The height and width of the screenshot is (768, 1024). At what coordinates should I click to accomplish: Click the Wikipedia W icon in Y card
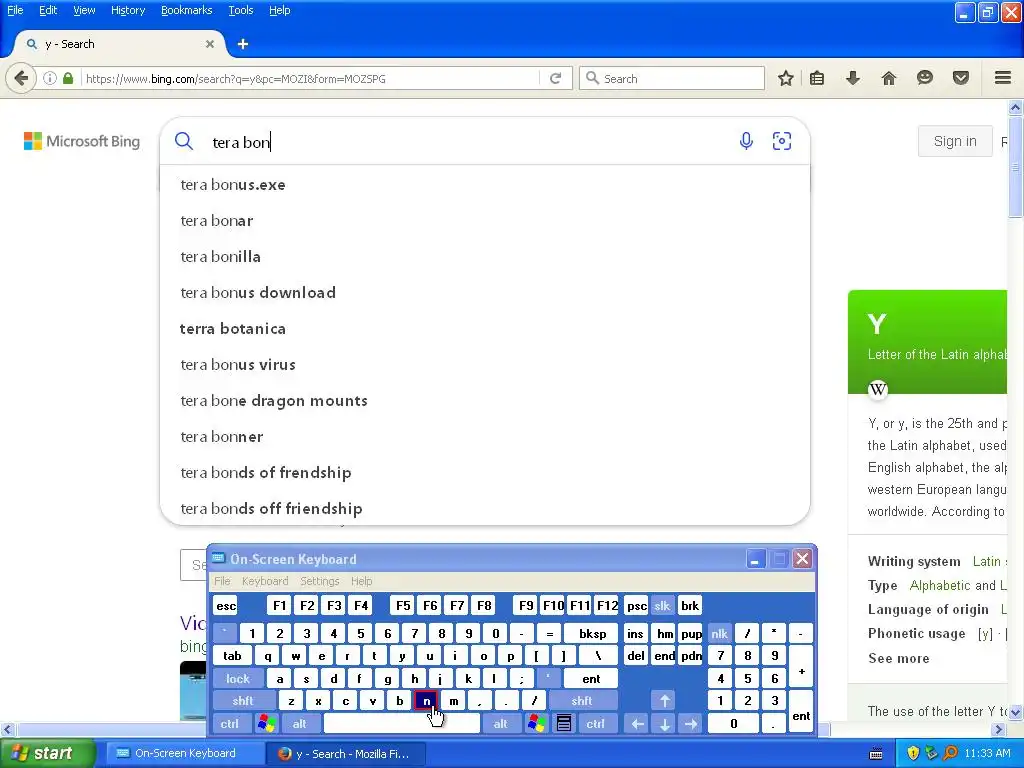[878, 390]
